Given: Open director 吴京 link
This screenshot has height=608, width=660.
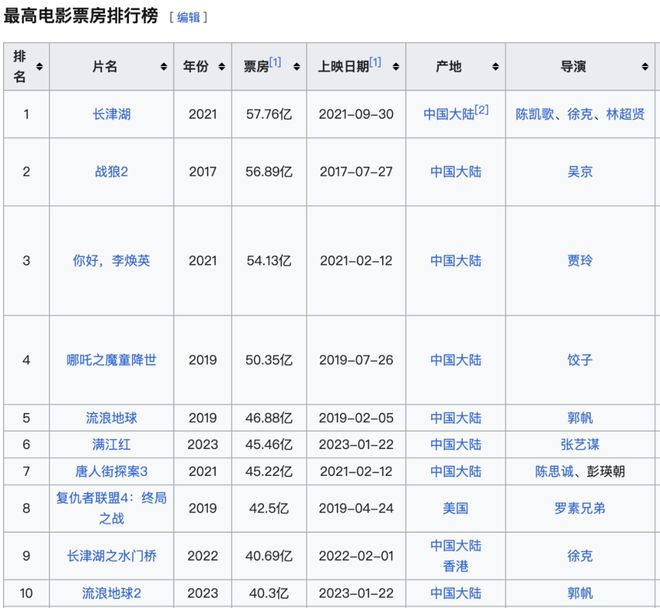Looking at the screenshot, I should pos(580,172).
